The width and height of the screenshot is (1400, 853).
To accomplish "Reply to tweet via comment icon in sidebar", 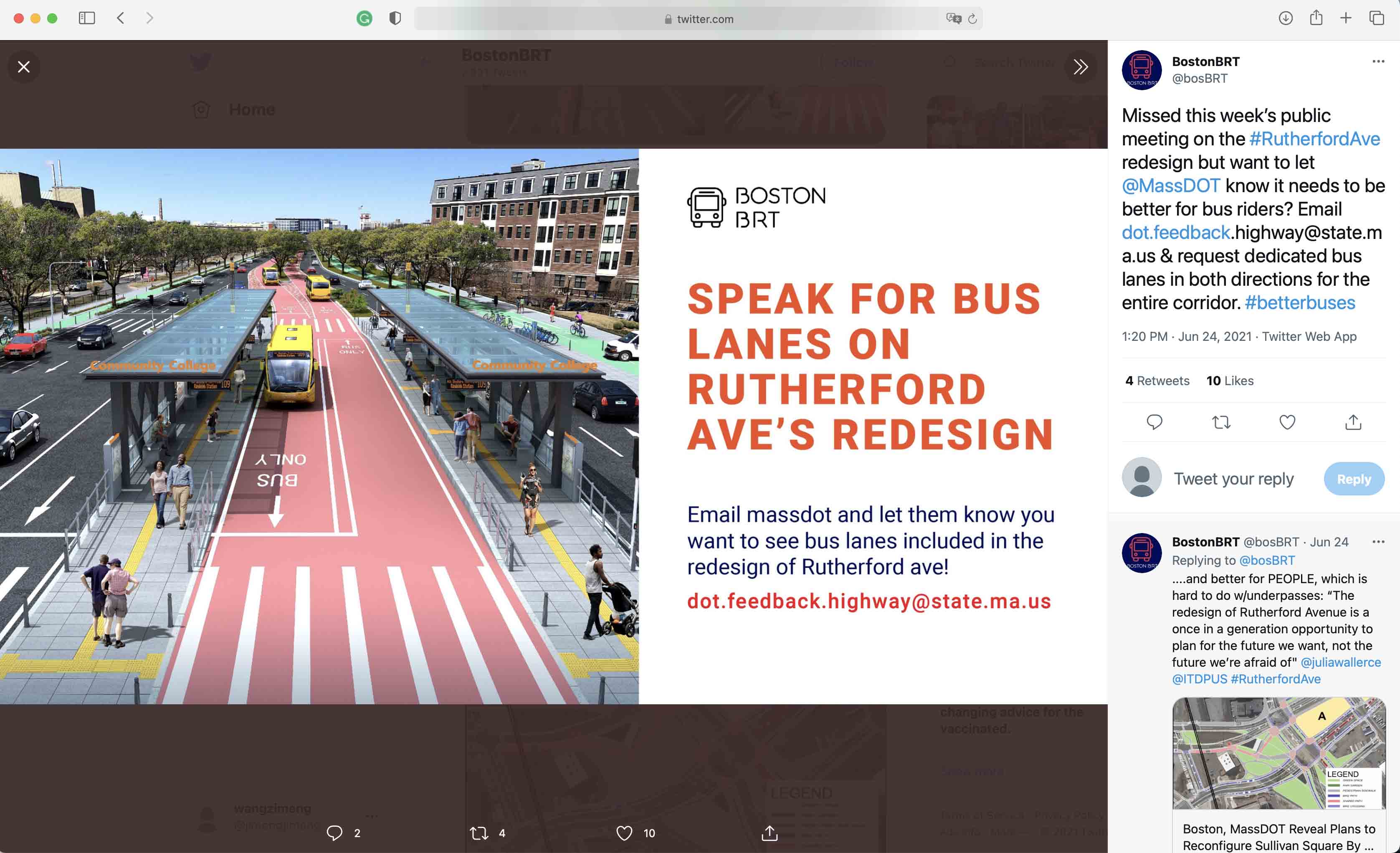I will coord(1154,422).
